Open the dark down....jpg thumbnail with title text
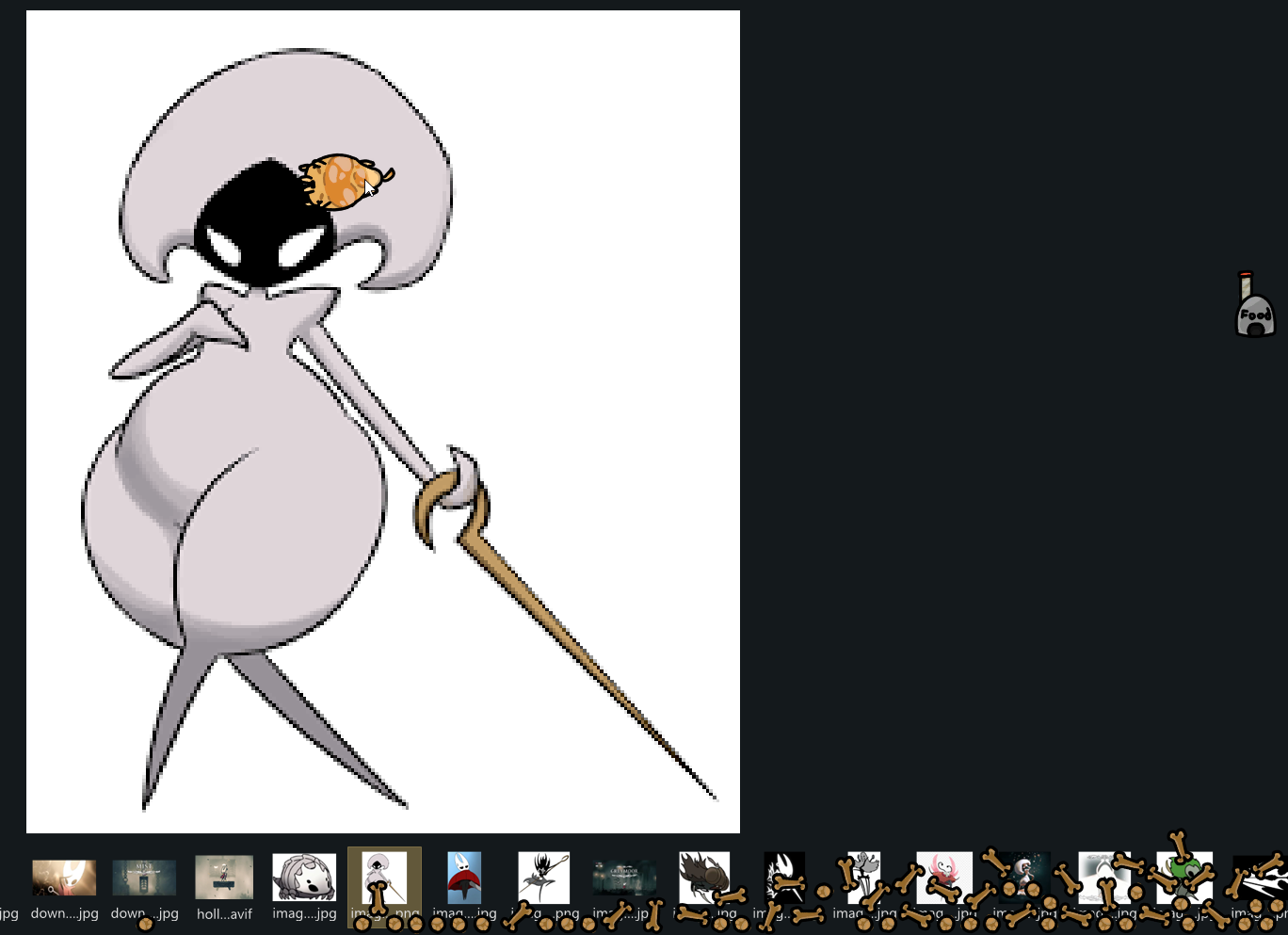 (x=144, y=878)
